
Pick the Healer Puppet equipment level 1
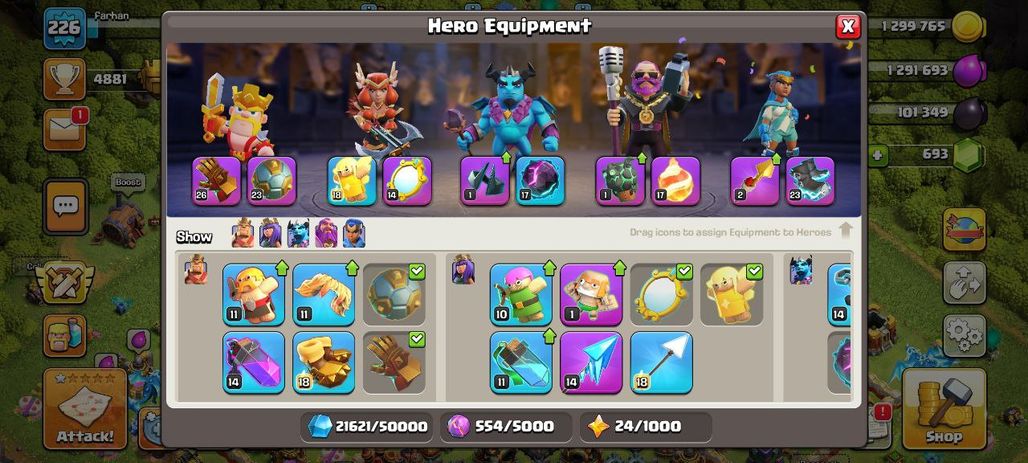click(x=591, y=294)
